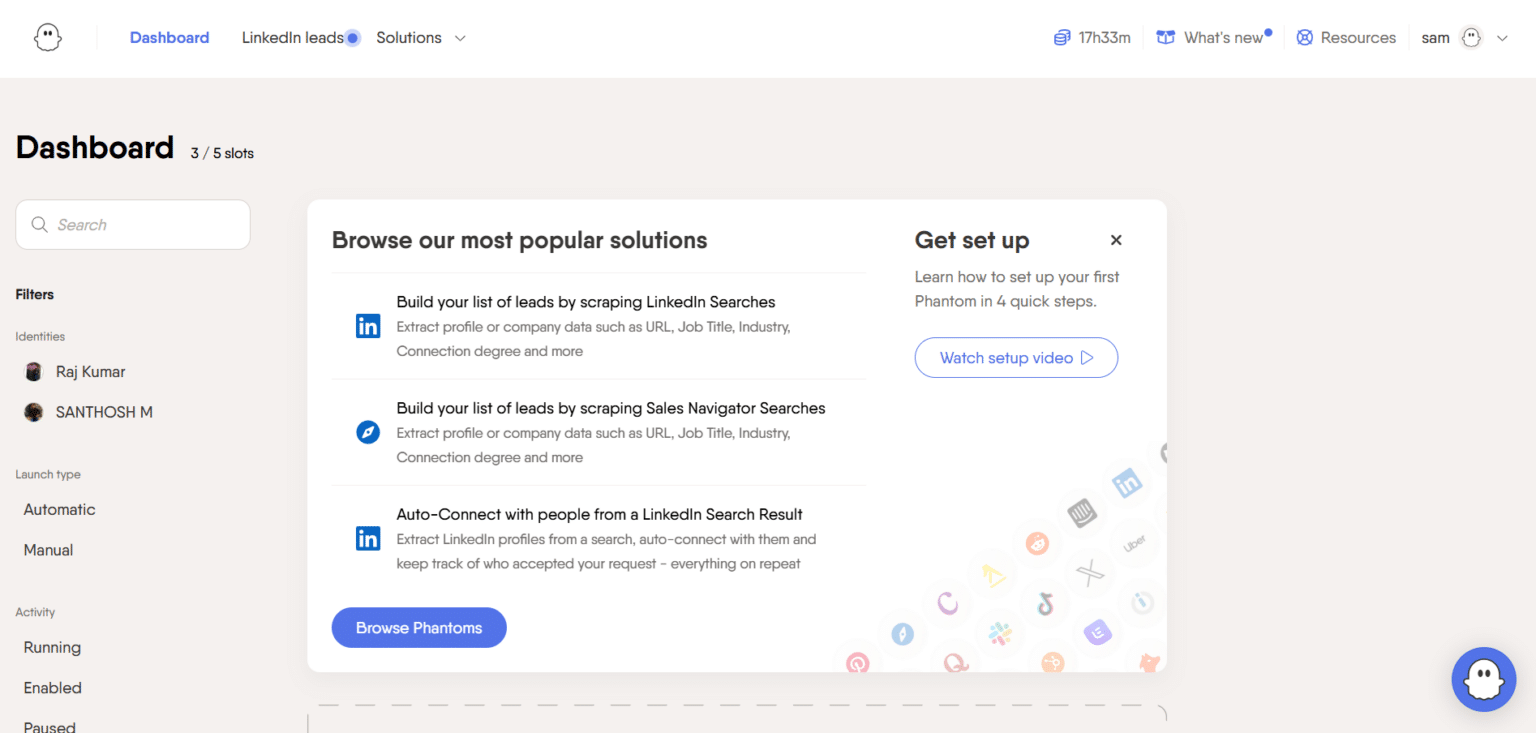This screenshot has height=733, width=1536.
Task: Select the Running activity filter
Action: click(52, 648)
